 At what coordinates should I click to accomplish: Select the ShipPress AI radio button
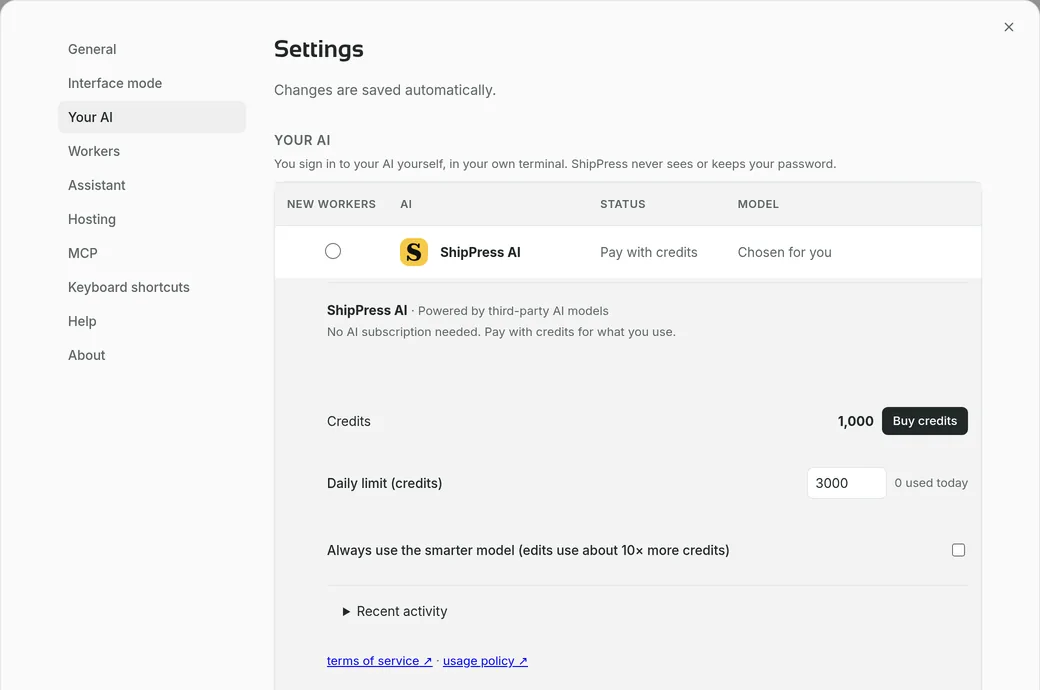click(333, 251)
